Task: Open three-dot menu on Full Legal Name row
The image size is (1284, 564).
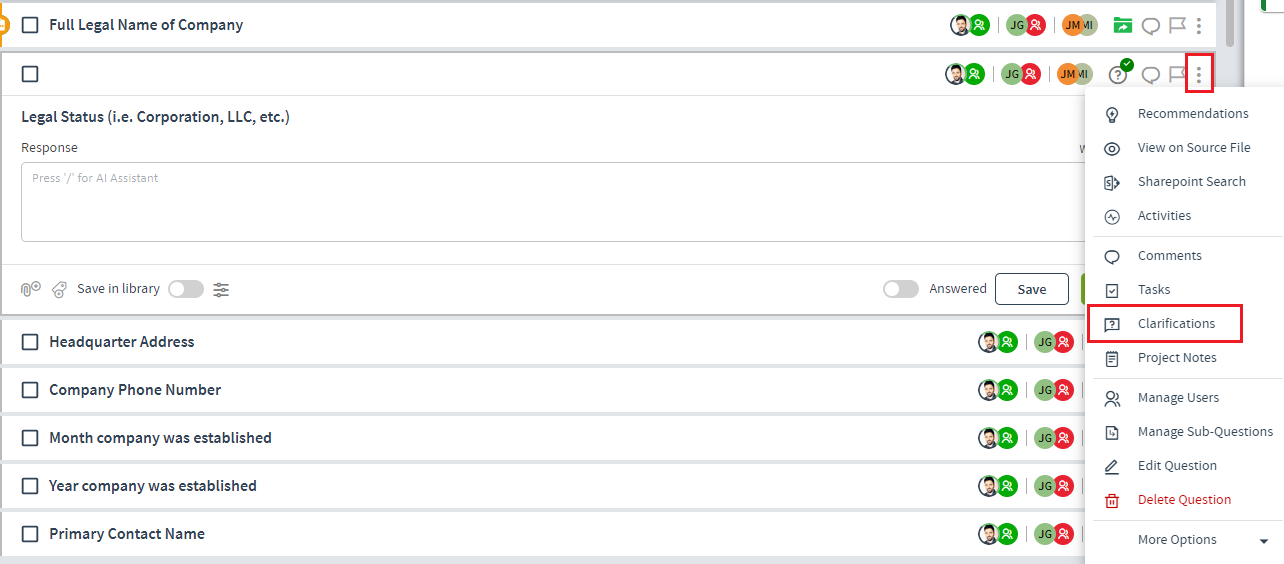Action: coord(1199,26)
